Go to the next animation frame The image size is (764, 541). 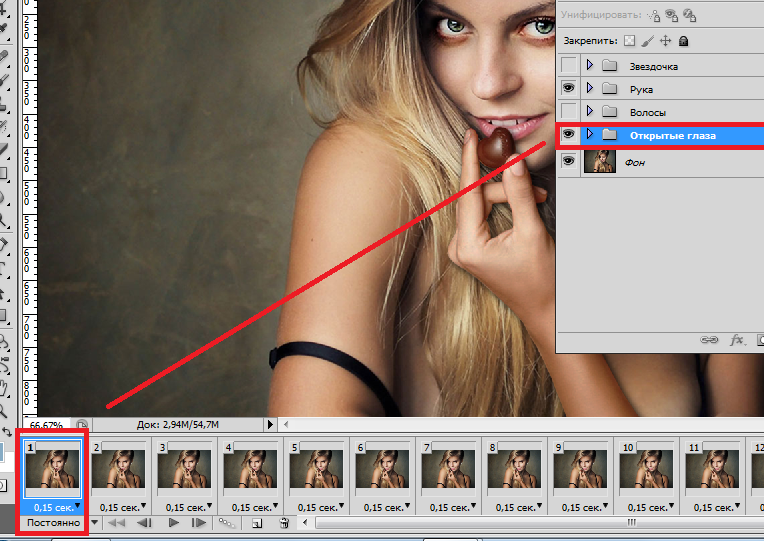click(199, 523)
